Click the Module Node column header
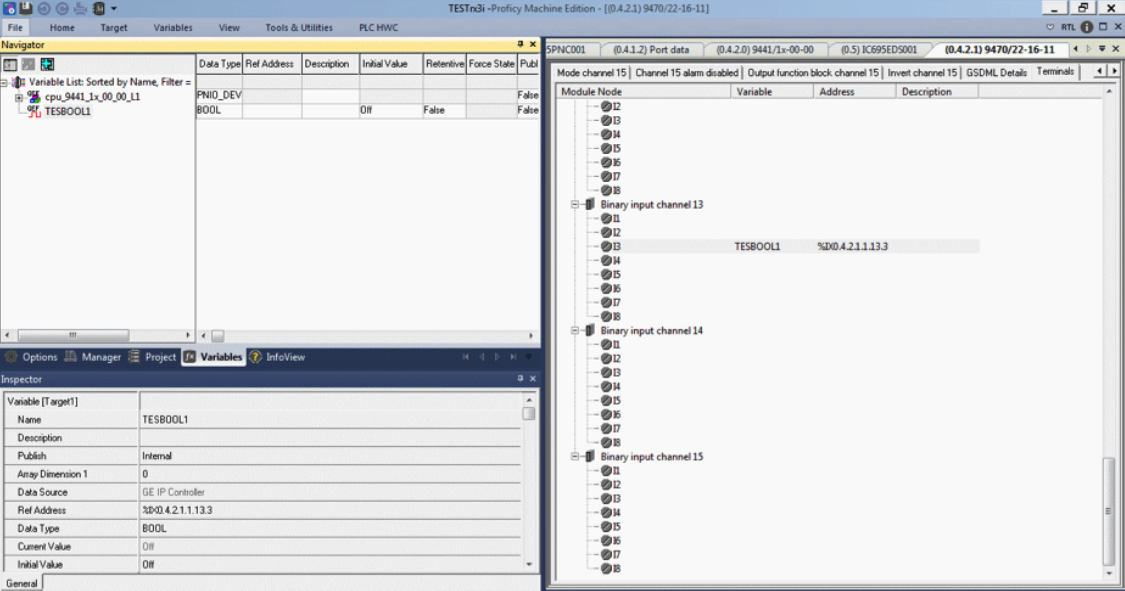This screenshot has width=1125, height=591. click(x=644, y=92)
